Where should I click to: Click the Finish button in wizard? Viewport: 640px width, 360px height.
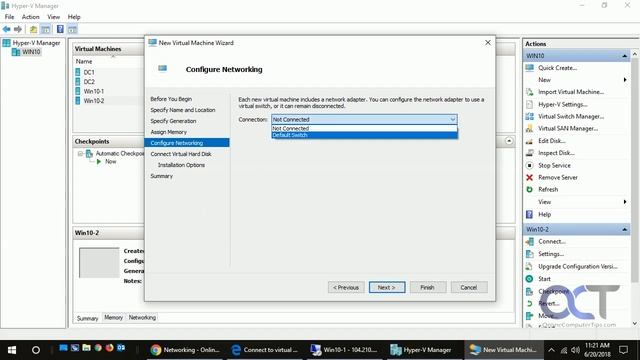(428, 287)
